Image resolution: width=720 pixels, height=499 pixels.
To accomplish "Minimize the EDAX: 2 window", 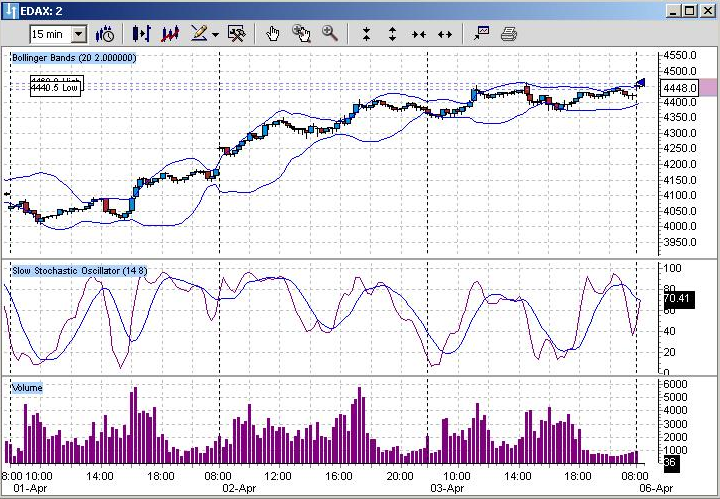I will coord(673,11).
